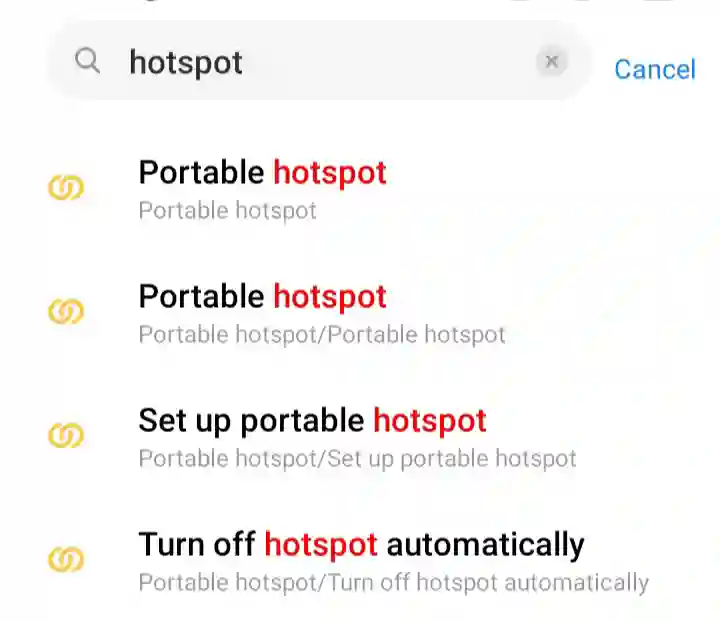Tap the Turn off hotspot automatically icon
Image resolution: width=720 pixels, height=621 pixels.
coord(66,559)
